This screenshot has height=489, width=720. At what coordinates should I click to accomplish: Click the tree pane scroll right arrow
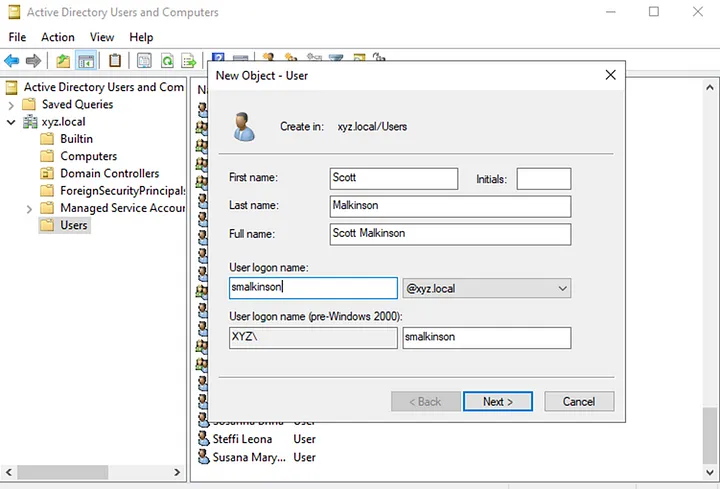(x=177, y=472)
